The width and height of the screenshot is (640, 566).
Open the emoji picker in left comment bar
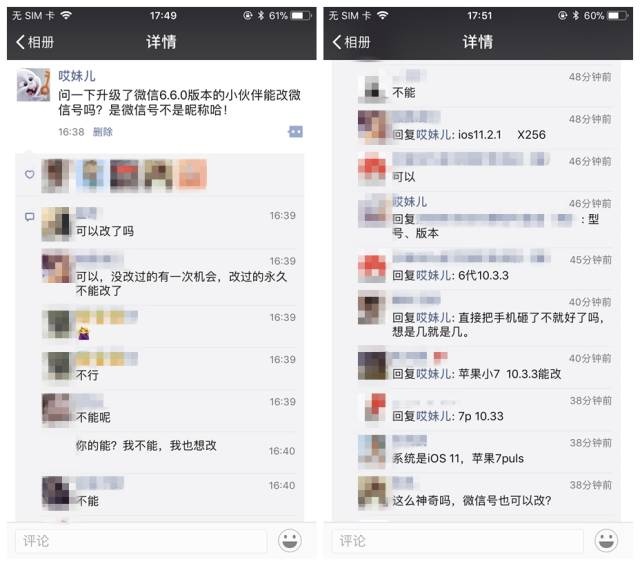[x=290, y=541]
